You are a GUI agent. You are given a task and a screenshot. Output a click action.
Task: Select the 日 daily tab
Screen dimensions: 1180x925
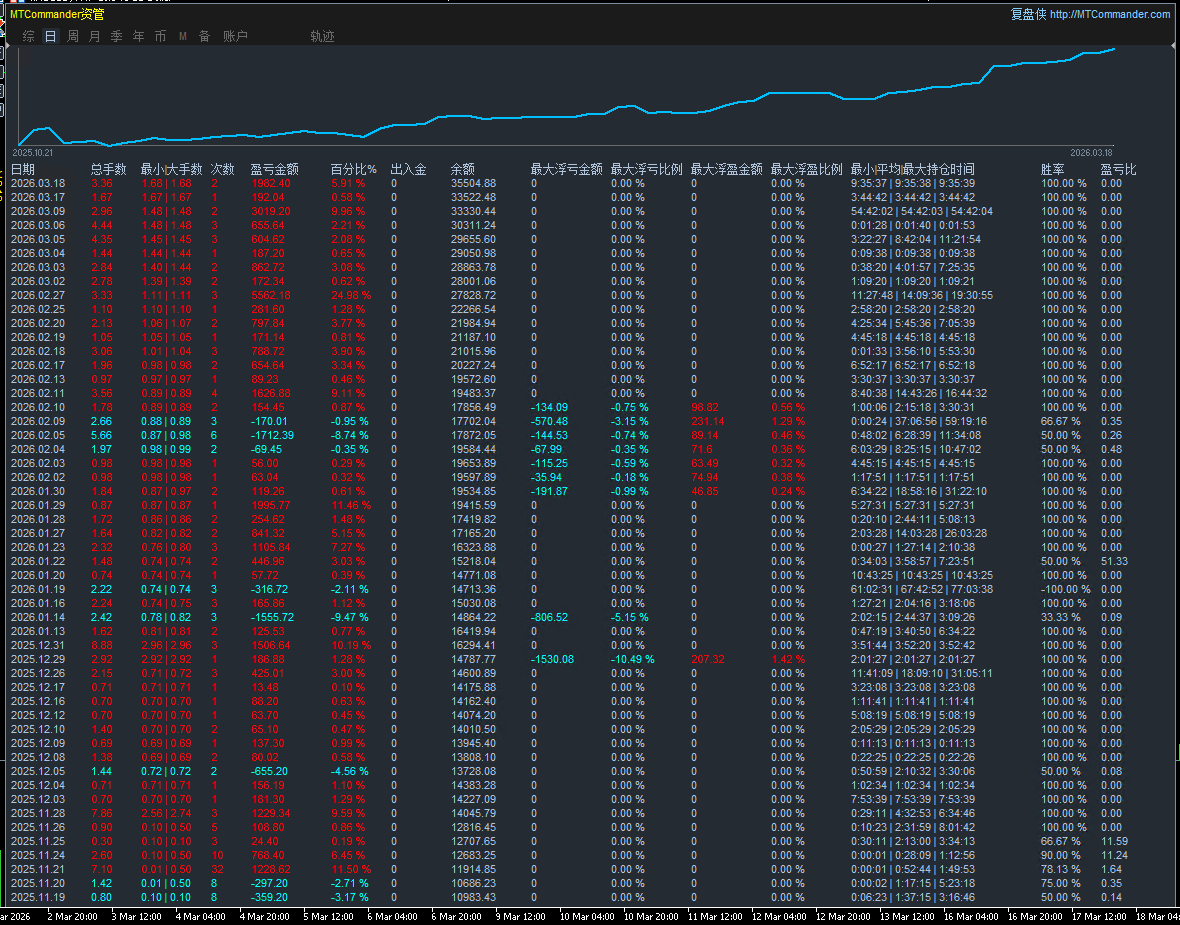pyautogui.click(x=51, y=36)
